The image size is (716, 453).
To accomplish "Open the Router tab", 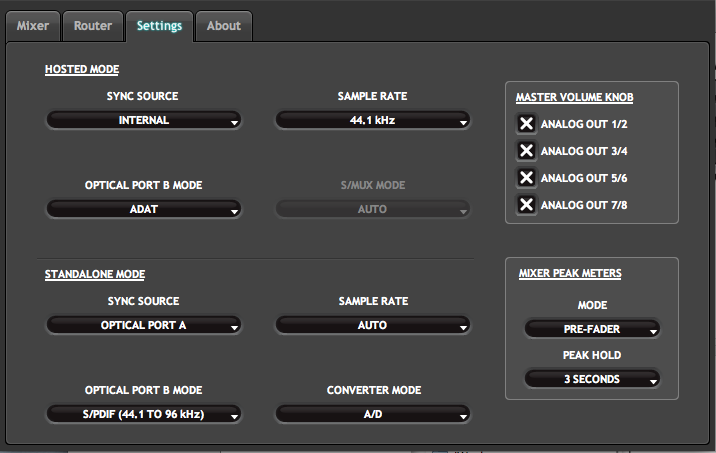I will coord(93,26).
